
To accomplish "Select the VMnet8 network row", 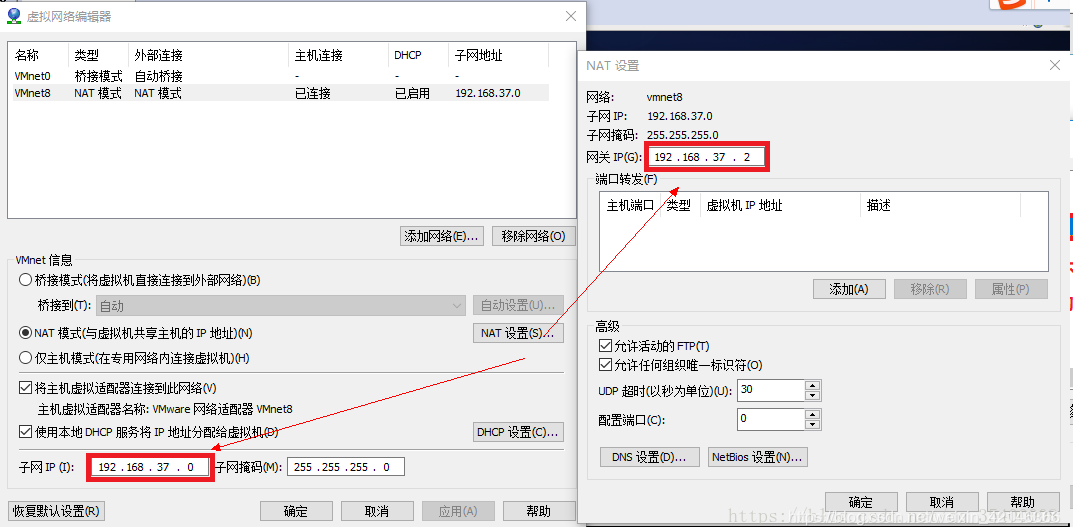I will pos(281,93).
